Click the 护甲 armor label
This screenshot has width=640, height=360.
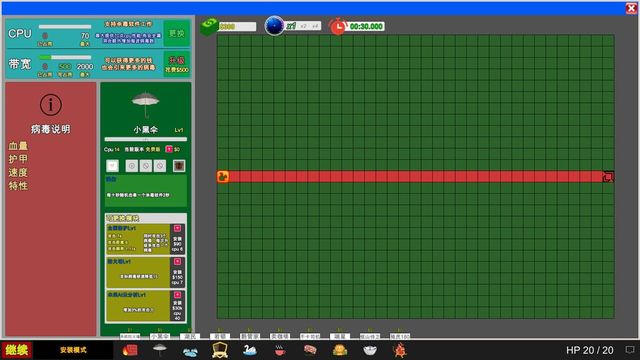tap(18, 159)
